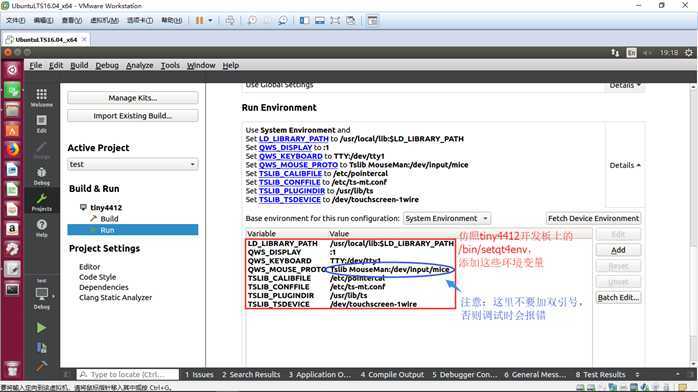Image resolution: width=698 pixels, height=392 pixels.
Task: Open VMware snapshot manager icon
Action: pyautogui.click(x=283, y=20)
